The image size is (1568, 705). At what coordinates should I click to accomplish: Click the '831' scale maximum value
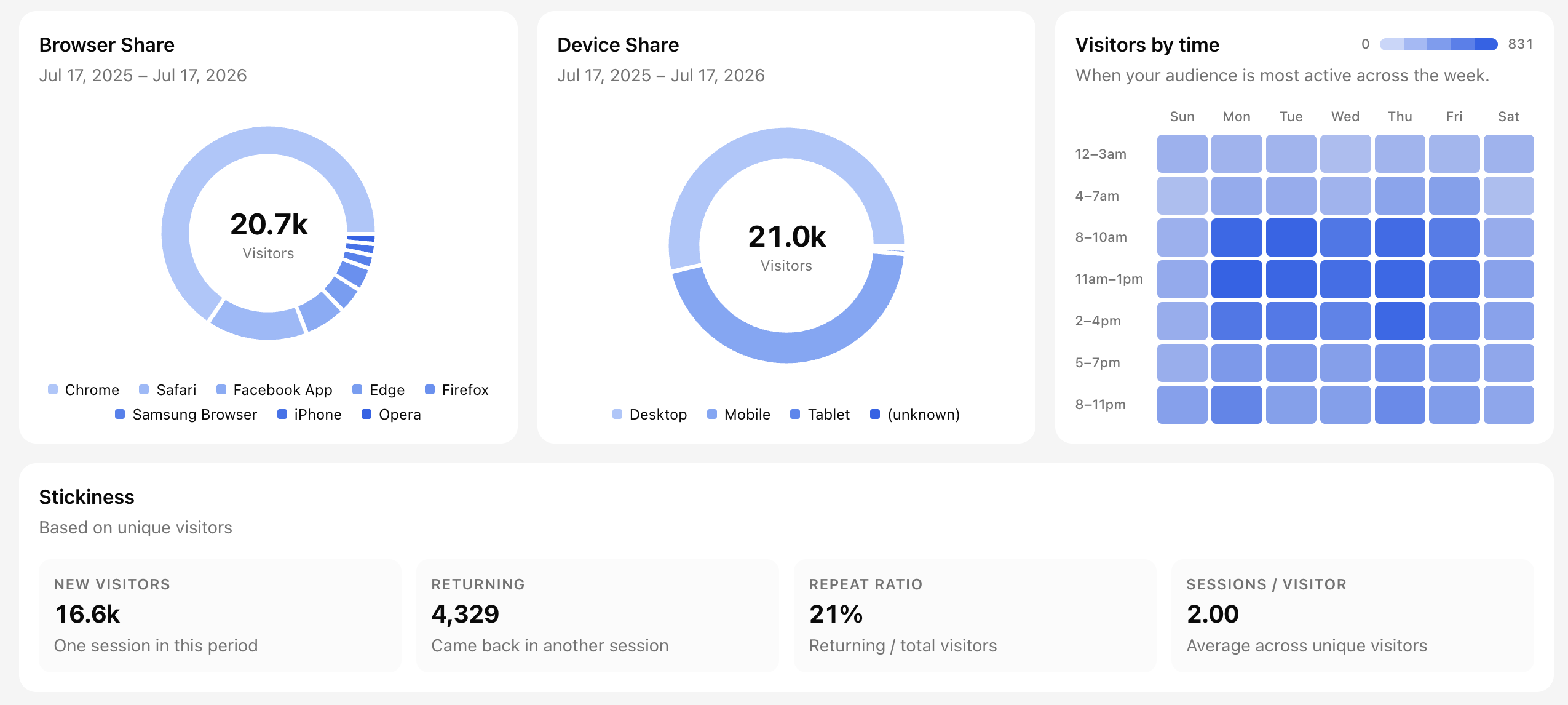(1521, 44)
